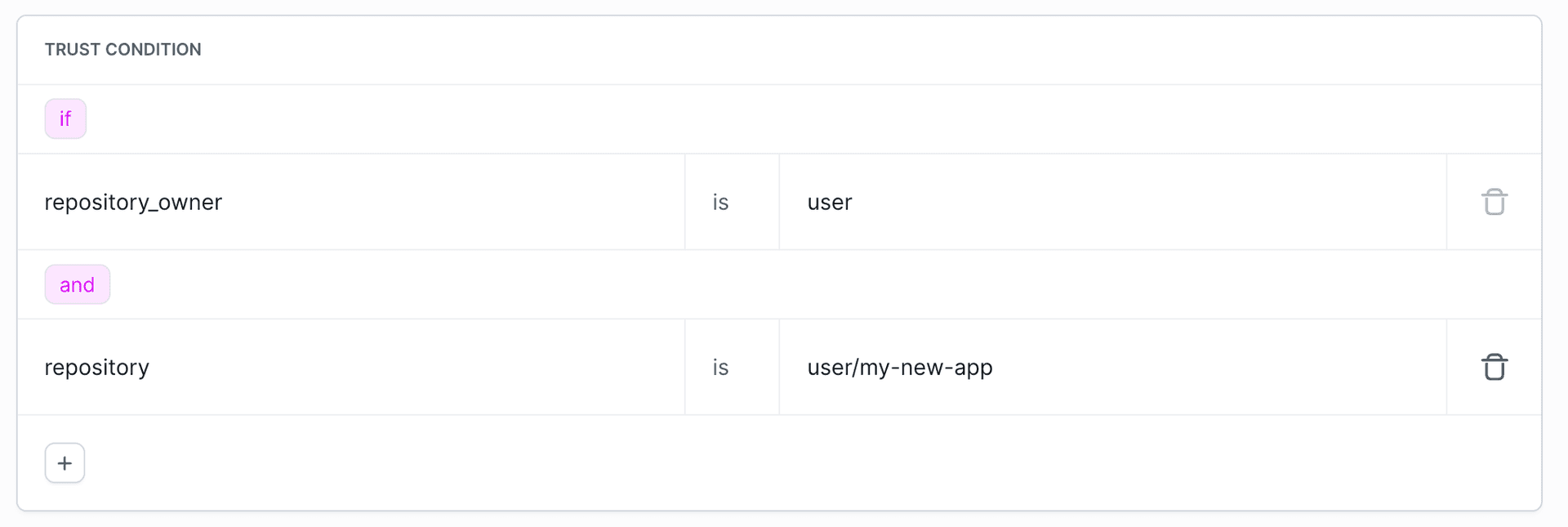Screen dimensions: 1568x527
Task: Click the trash icon beside the user value
Action: coord(1494,202)
